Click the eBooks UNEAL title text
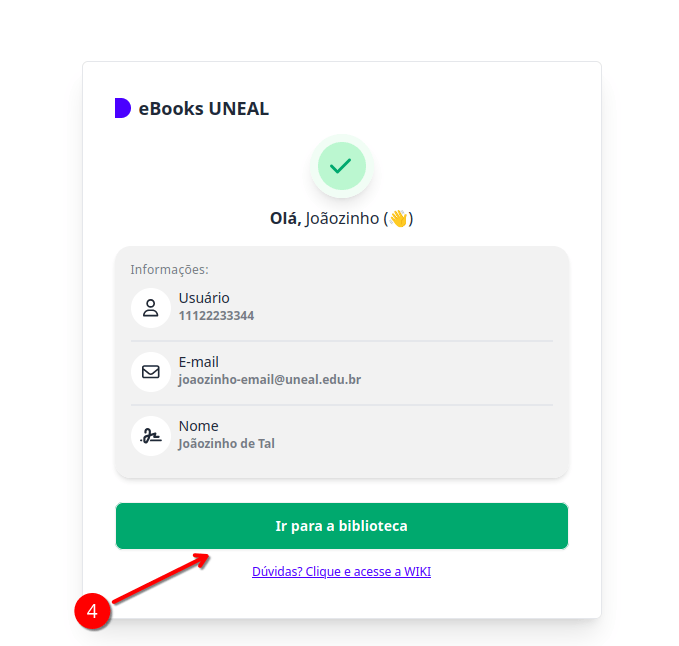This screenshot has width=679, height=646. [x=204, y=109]
